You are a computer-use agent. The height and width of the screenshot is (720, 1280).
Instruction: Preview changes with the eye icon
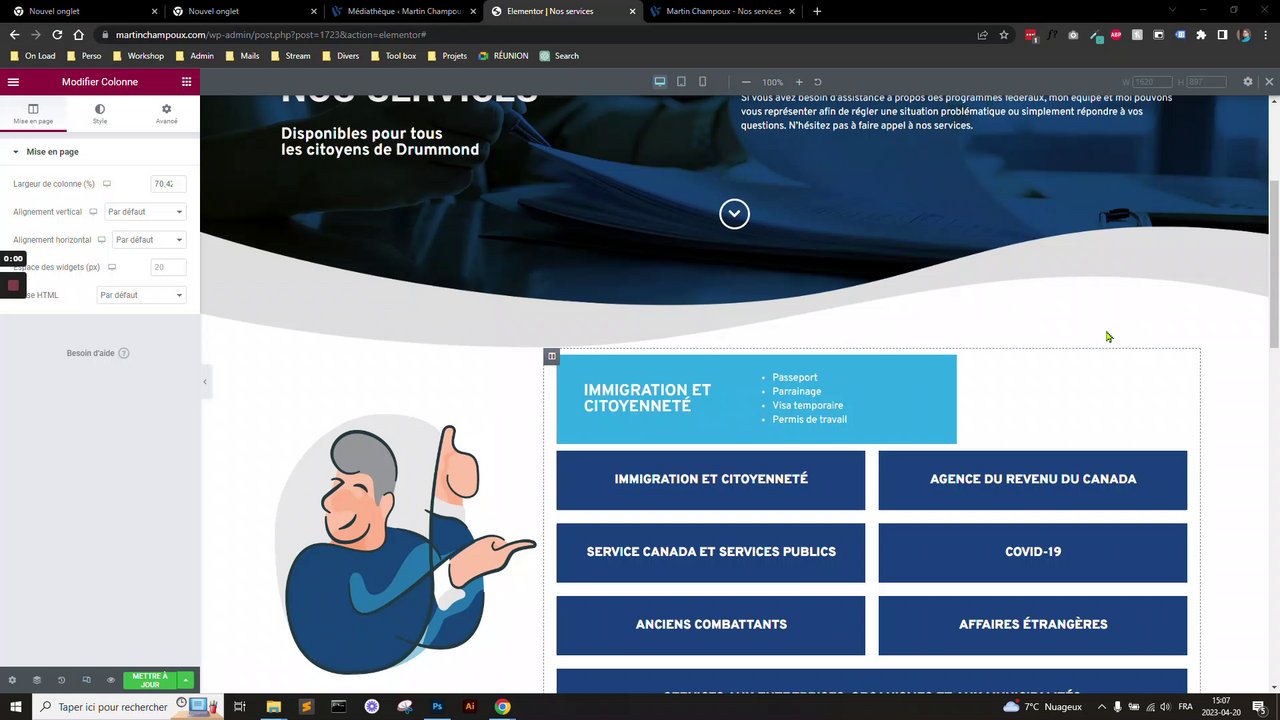coord(111,680)
